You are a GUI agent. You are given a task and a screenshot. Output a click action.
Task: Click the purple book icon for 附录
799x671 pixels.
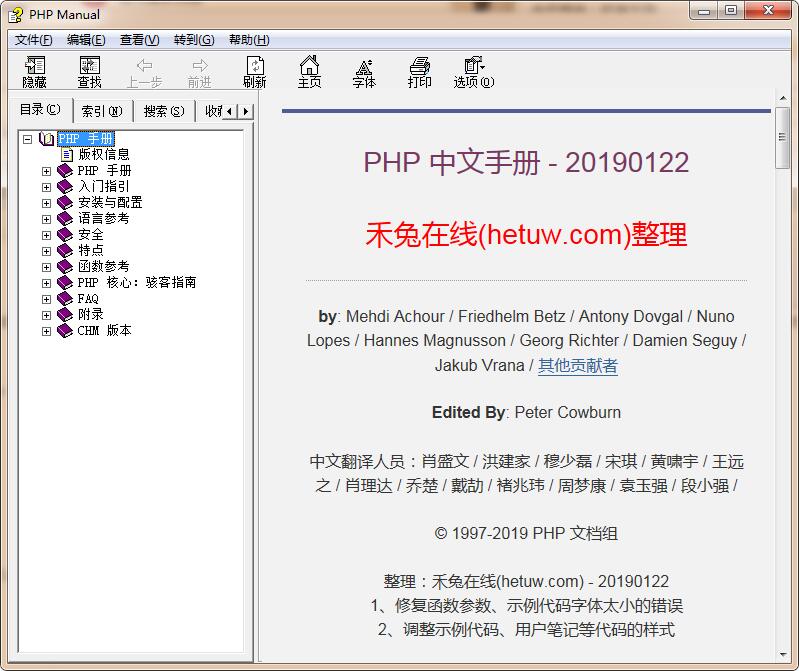point(65,314)
